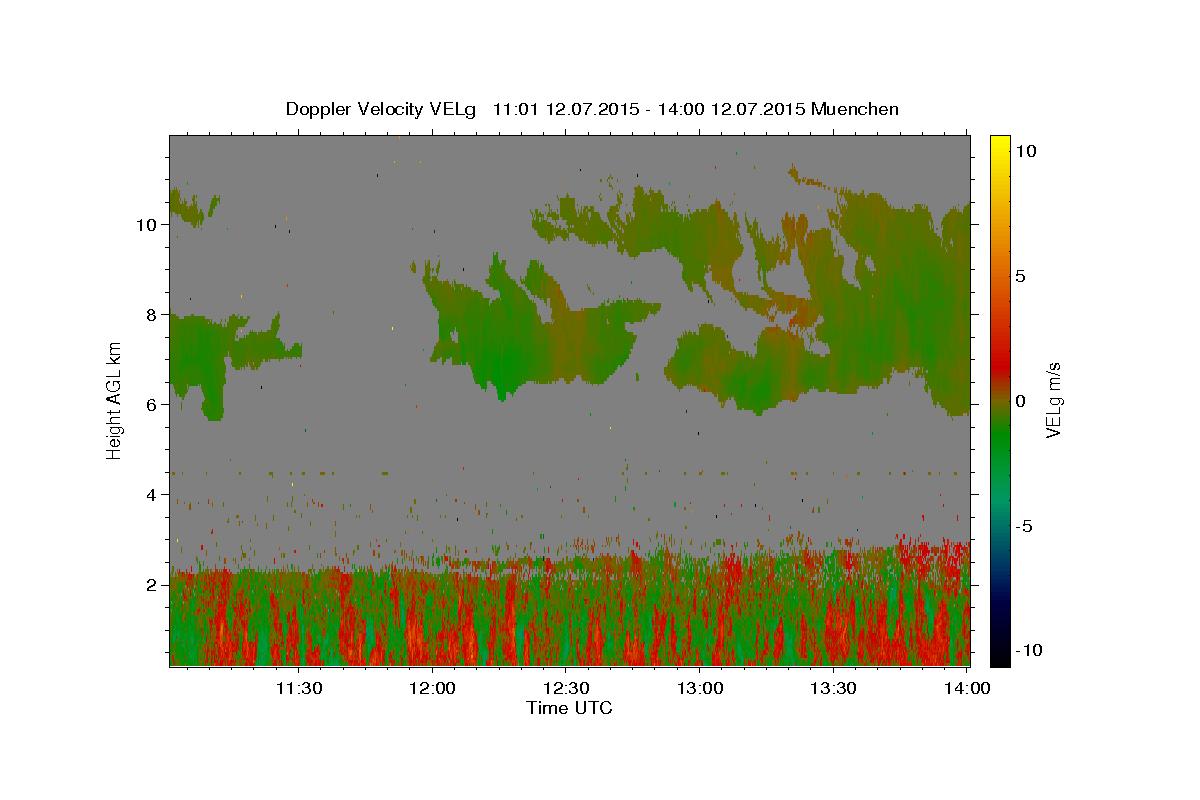Click the '14:00' time axis label
The image size is (1200, 800).
pos(966,688)
